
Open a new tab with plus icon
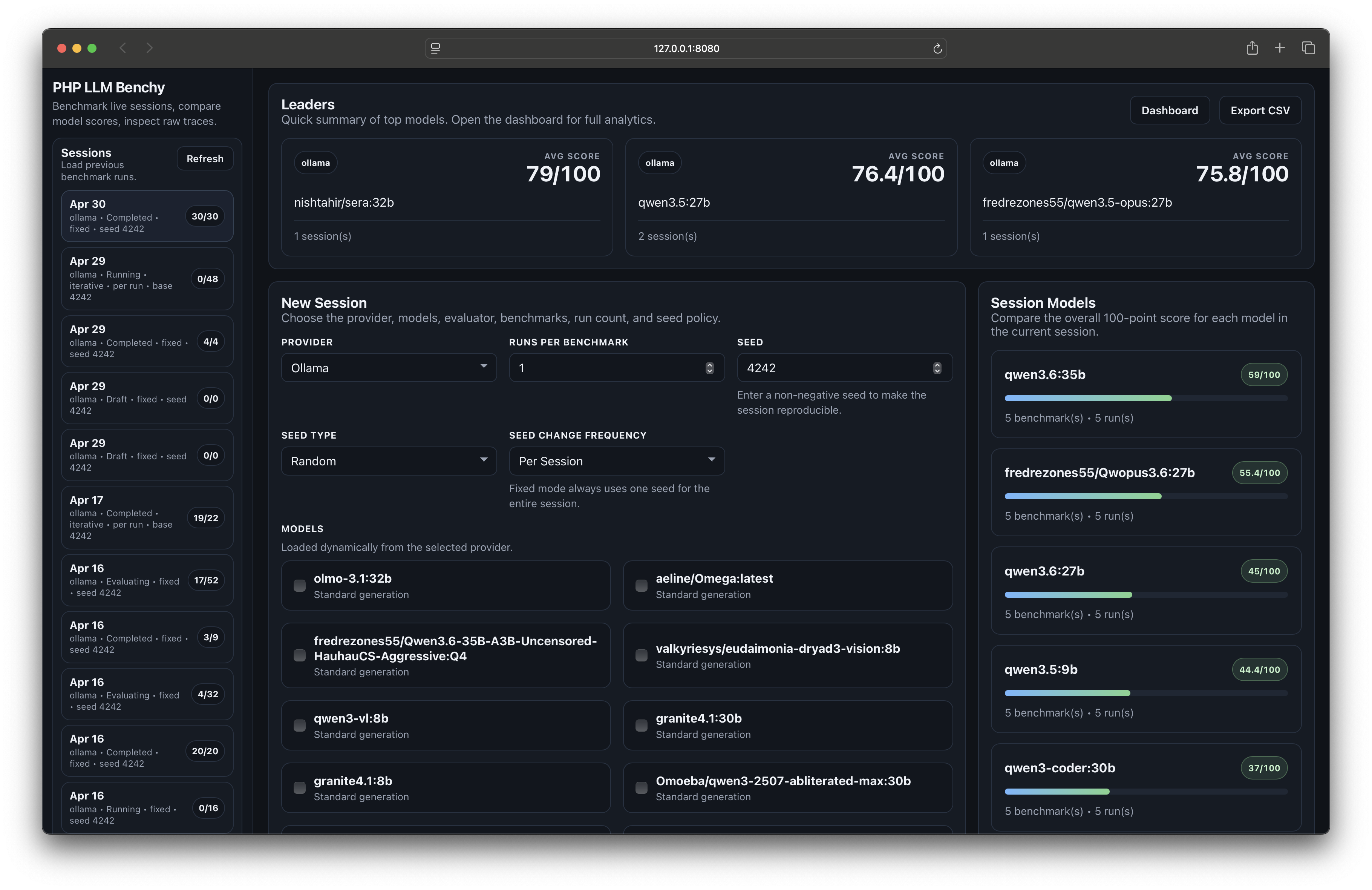[1280, 48]
